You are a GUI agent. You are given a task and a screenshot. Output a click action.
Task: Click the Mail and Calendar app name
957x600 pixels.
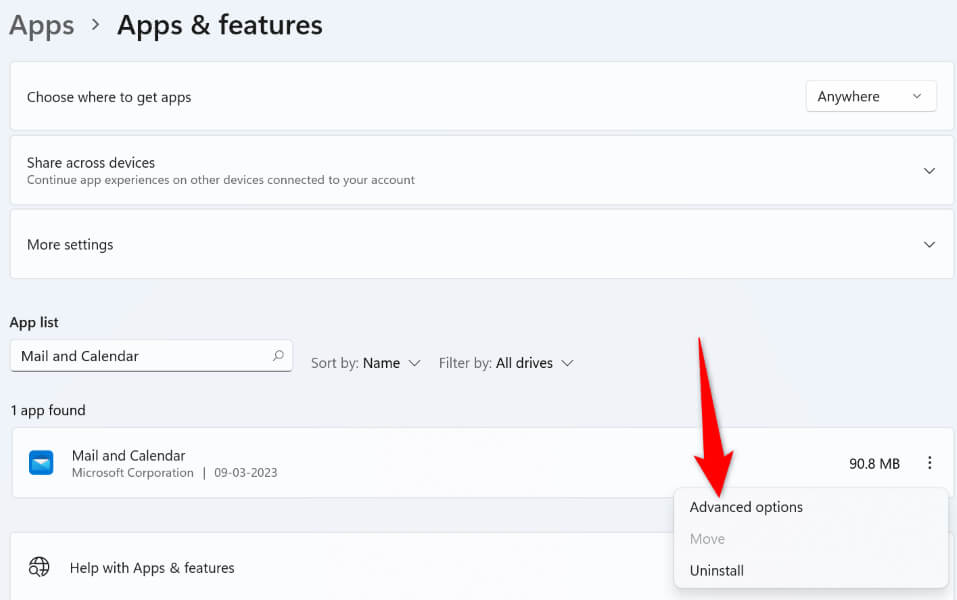point(129,455)
